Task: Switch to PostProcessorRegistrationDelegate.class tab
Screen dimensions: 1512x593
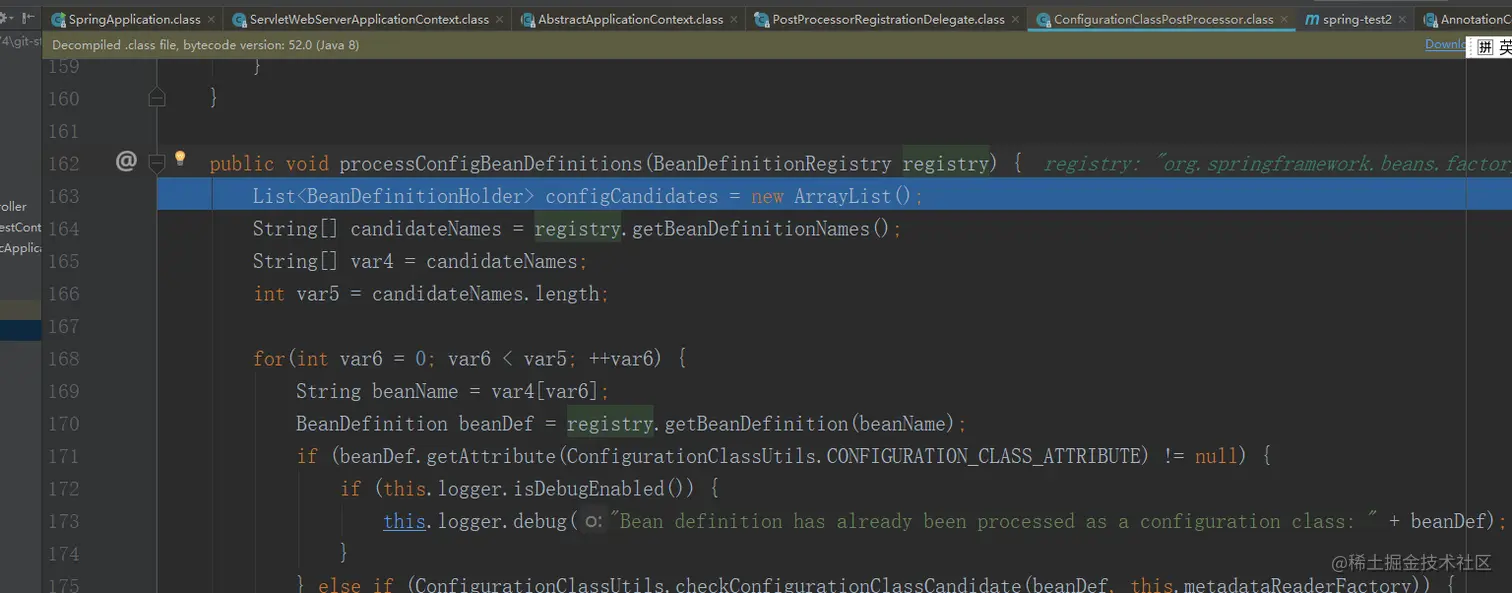Action: 888,19
